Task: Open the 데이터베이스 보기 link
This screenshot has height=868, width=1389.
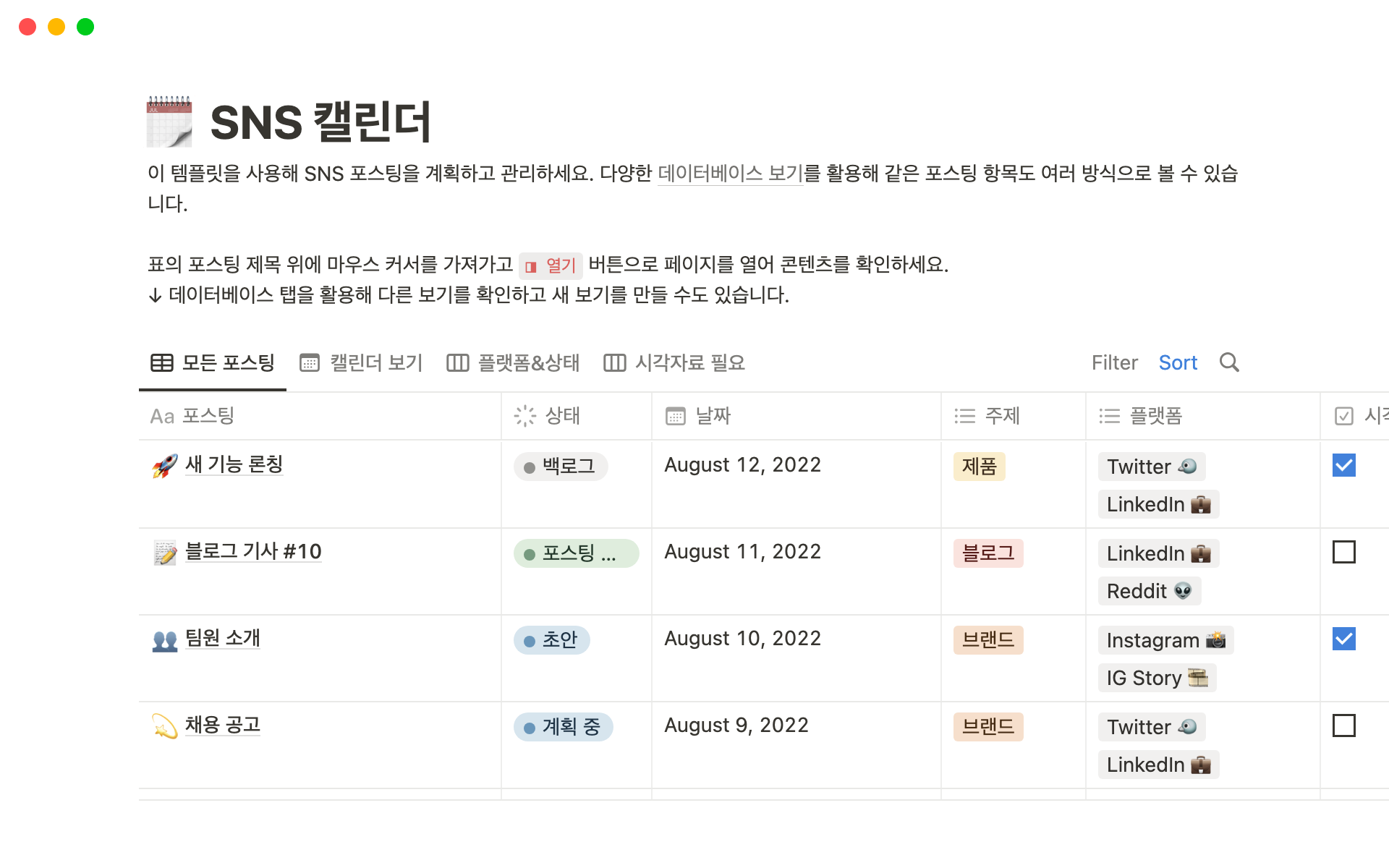Action: 729,174
